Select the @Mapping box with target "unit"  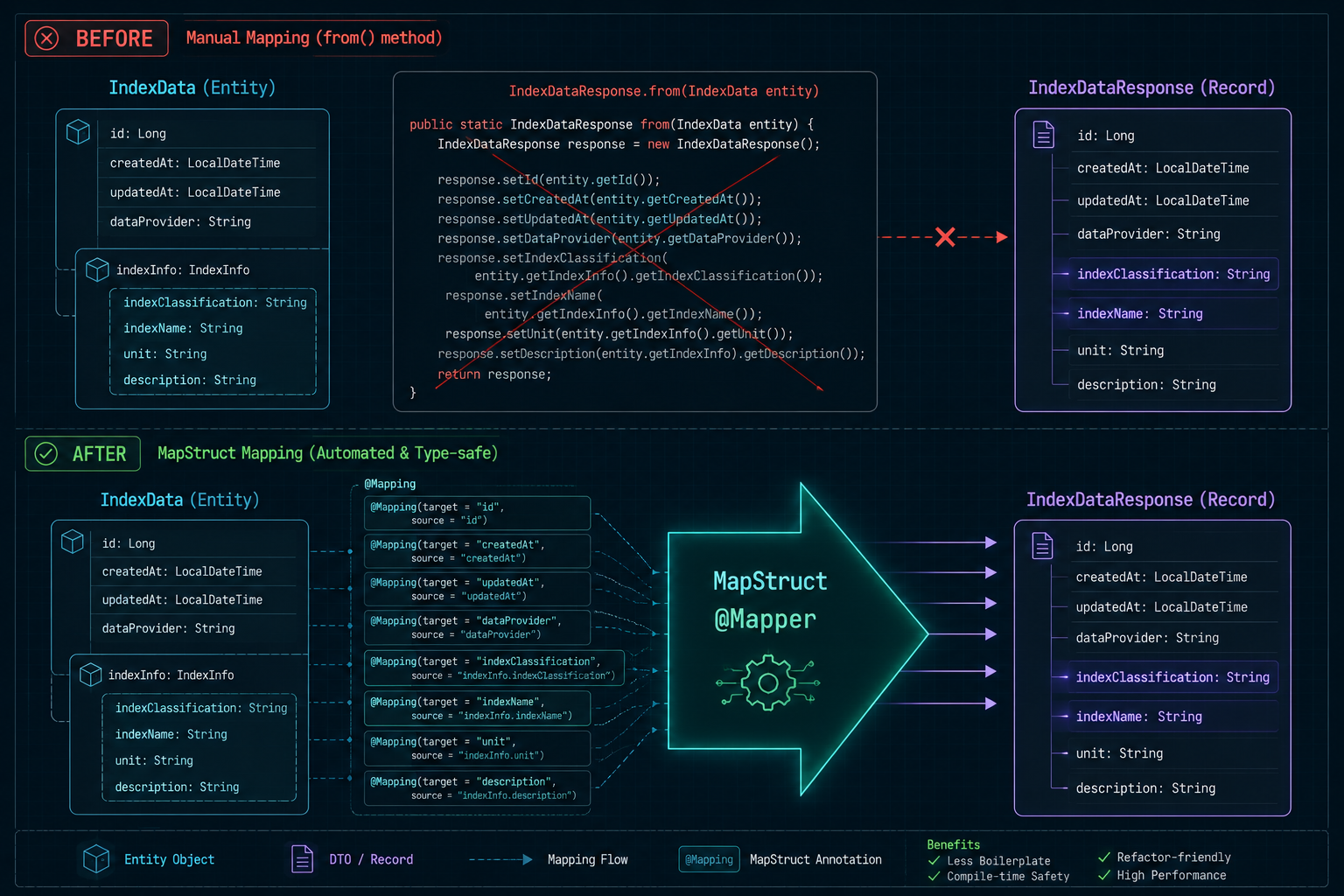point(477,748)
